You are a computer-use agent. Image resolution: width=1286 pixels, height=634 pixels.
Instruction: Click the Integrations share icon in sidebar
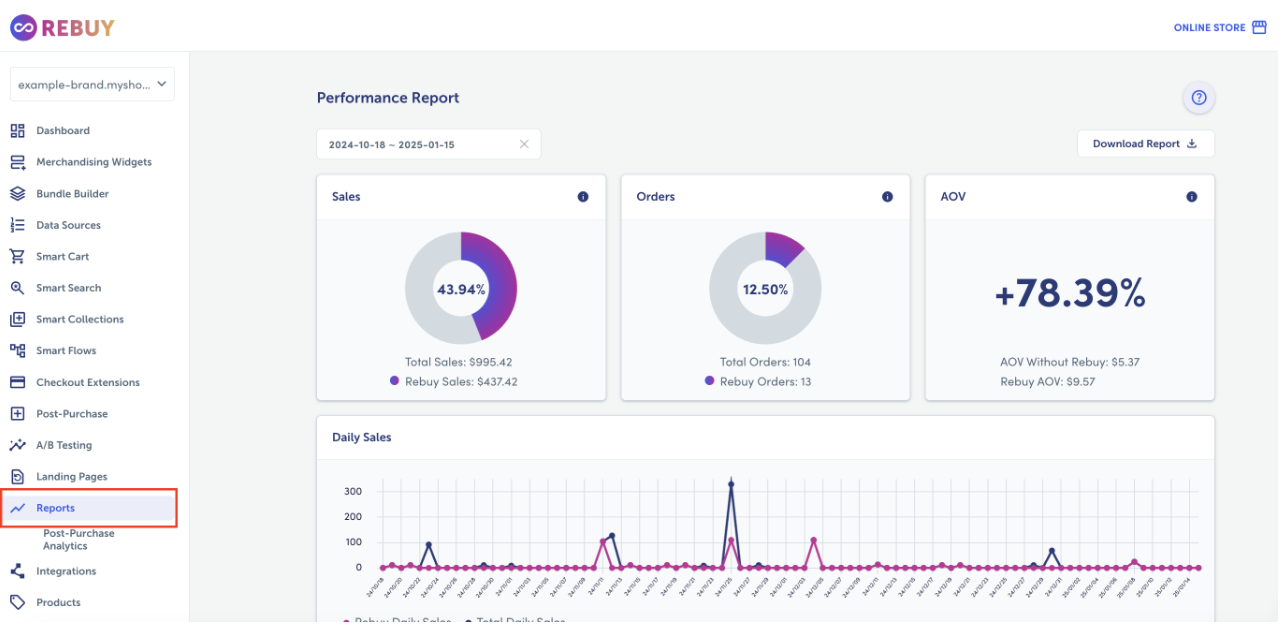pyautogui.click(x=17, y=571)
